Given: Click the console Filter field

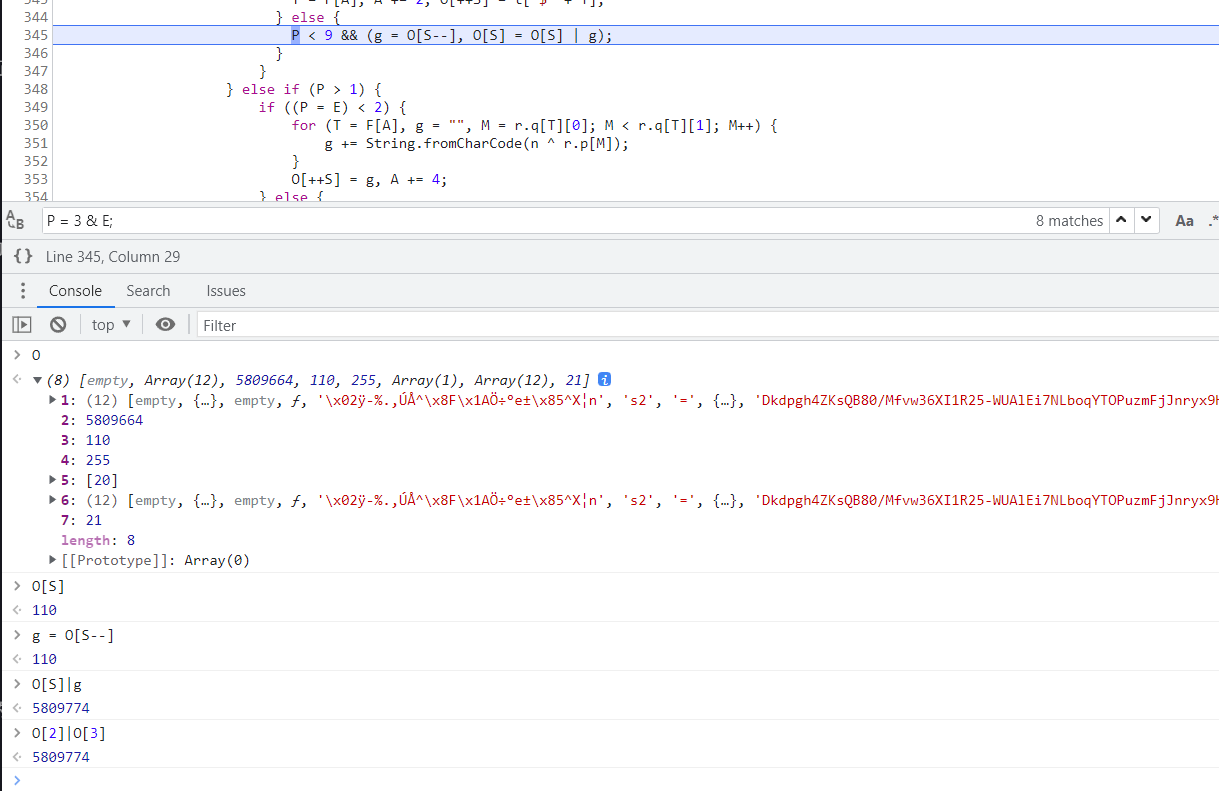Looking at the screenshot, I should coord(700,325).
